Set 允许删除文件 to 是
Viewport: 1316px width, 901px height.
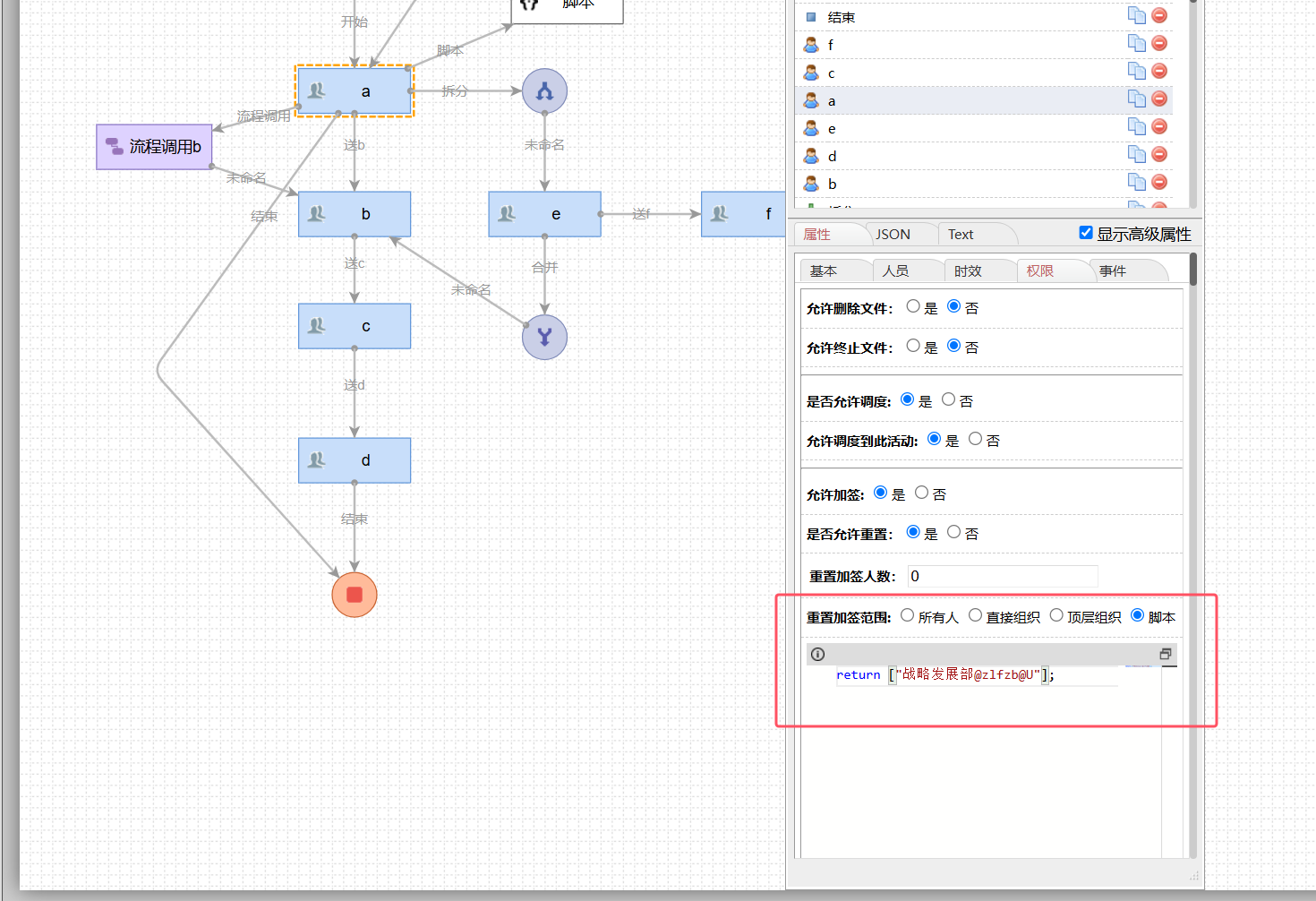click(x=913, y=306)
